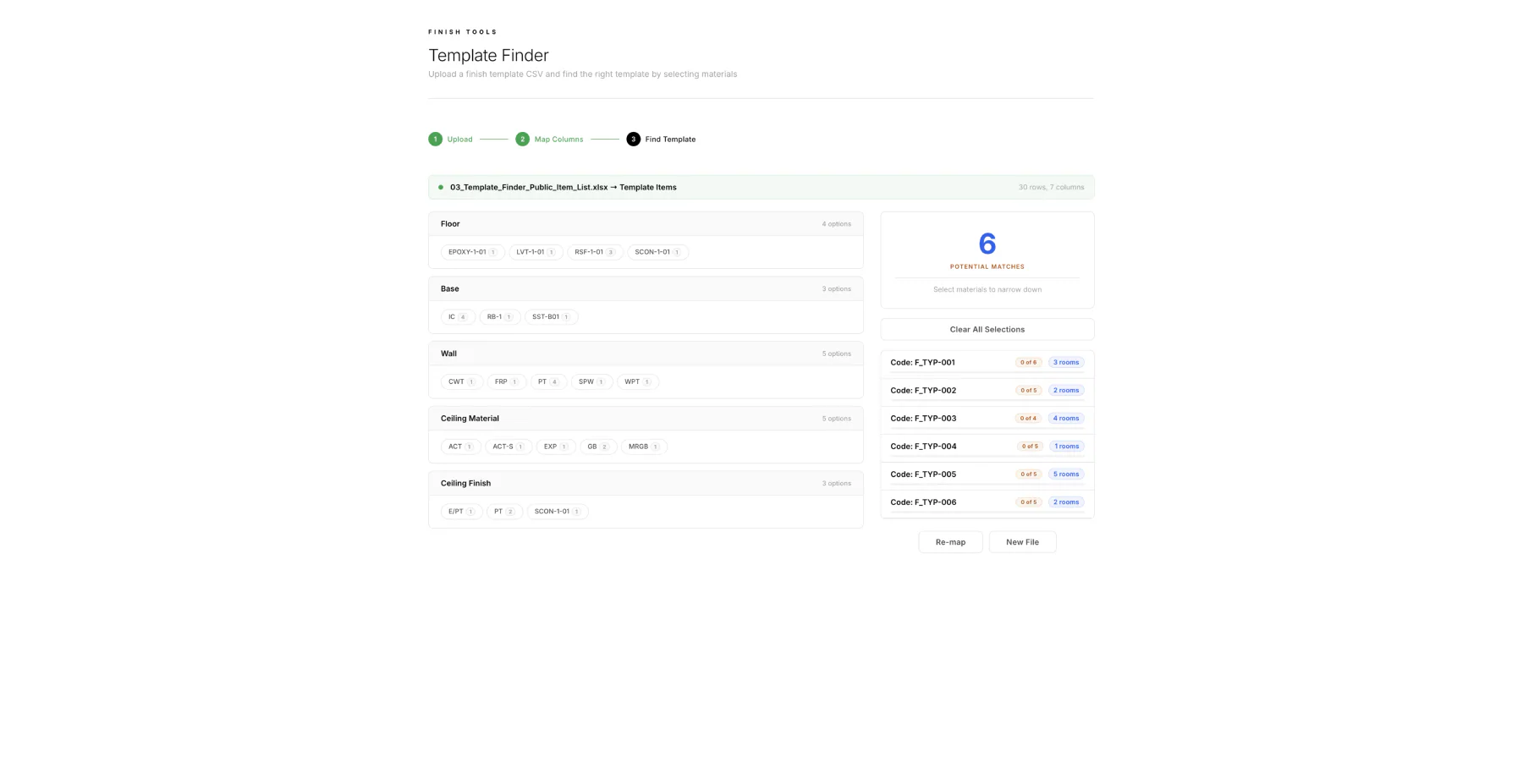Click the step 1 Upload indicator
1523x784 pixels.
tap(436, 139)
